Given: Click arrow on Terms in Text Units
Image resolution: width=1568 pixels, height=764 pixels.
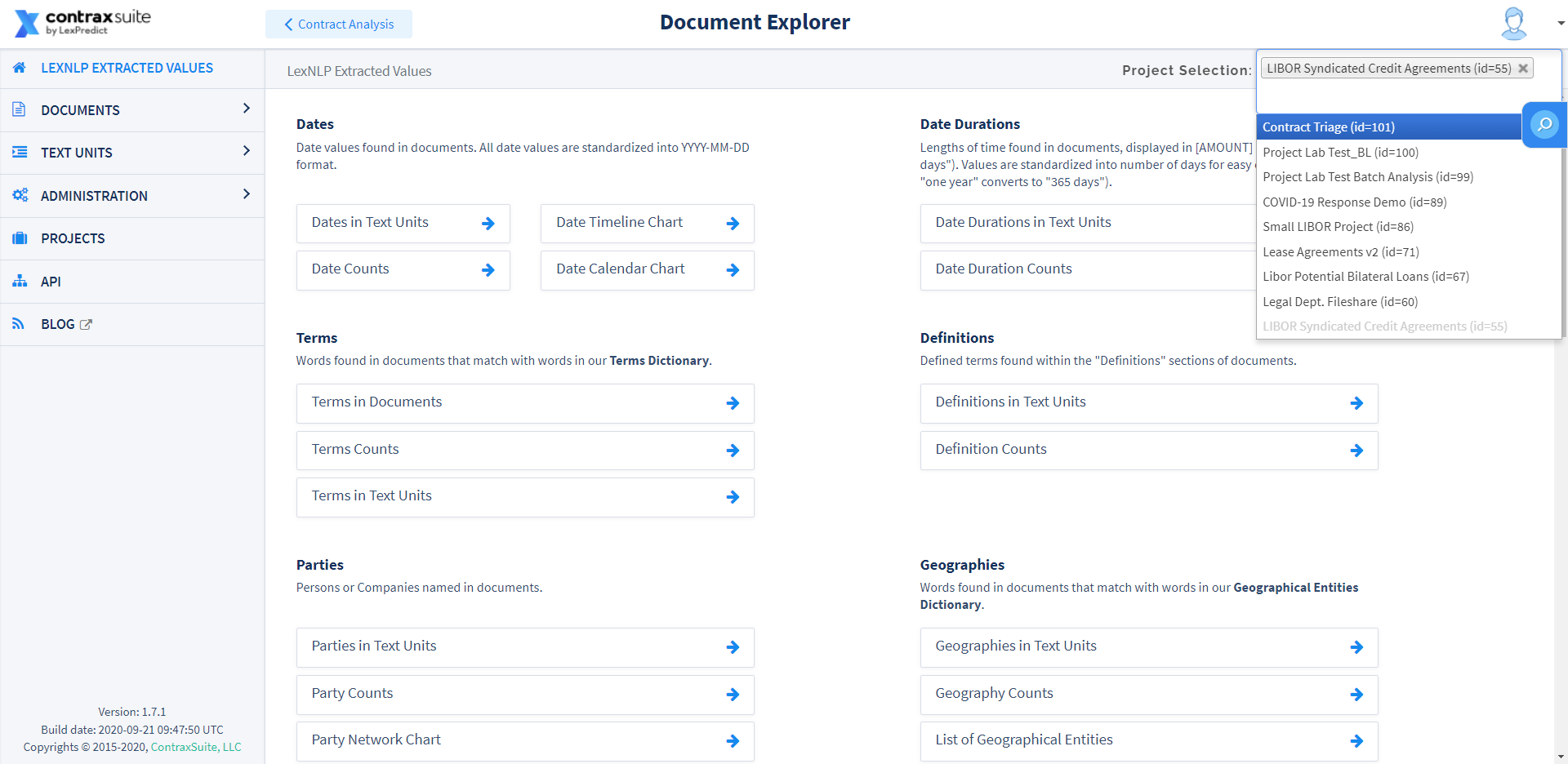Looking at the screenshot, I should click(x=733, y=497).
